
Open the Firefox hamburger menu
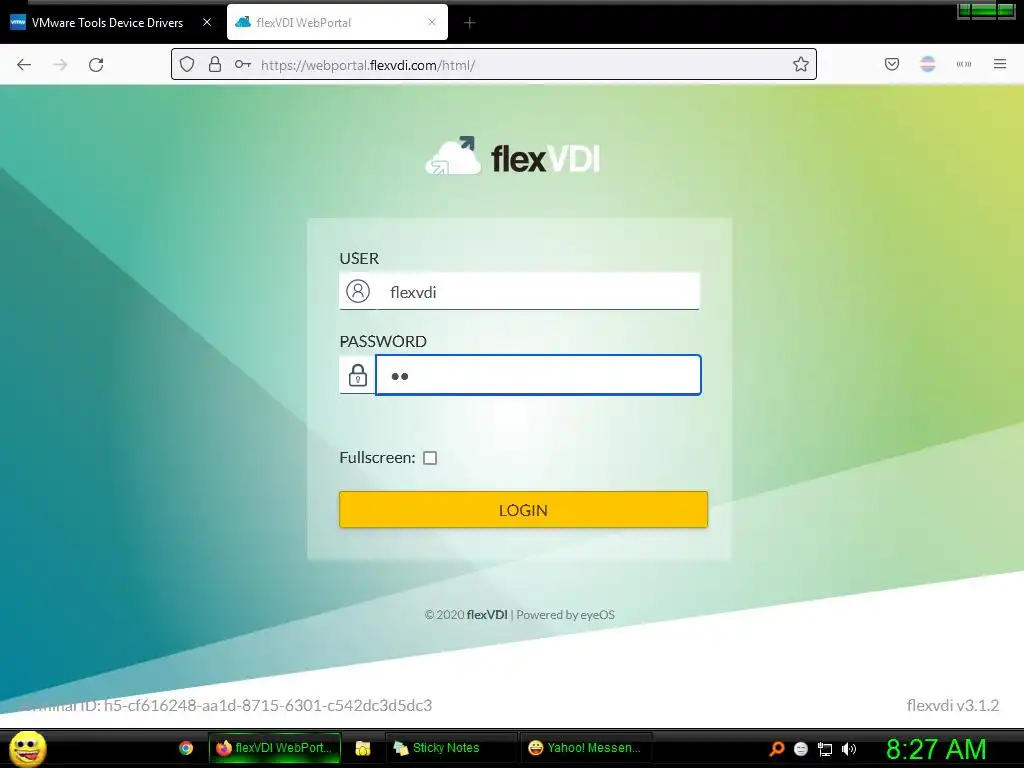[1000, 64]
